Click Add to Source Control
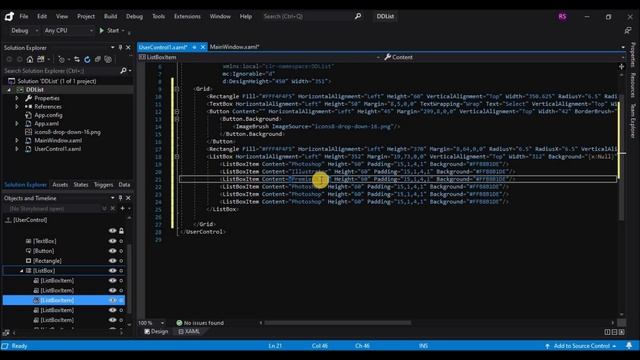 pos(581,346)
